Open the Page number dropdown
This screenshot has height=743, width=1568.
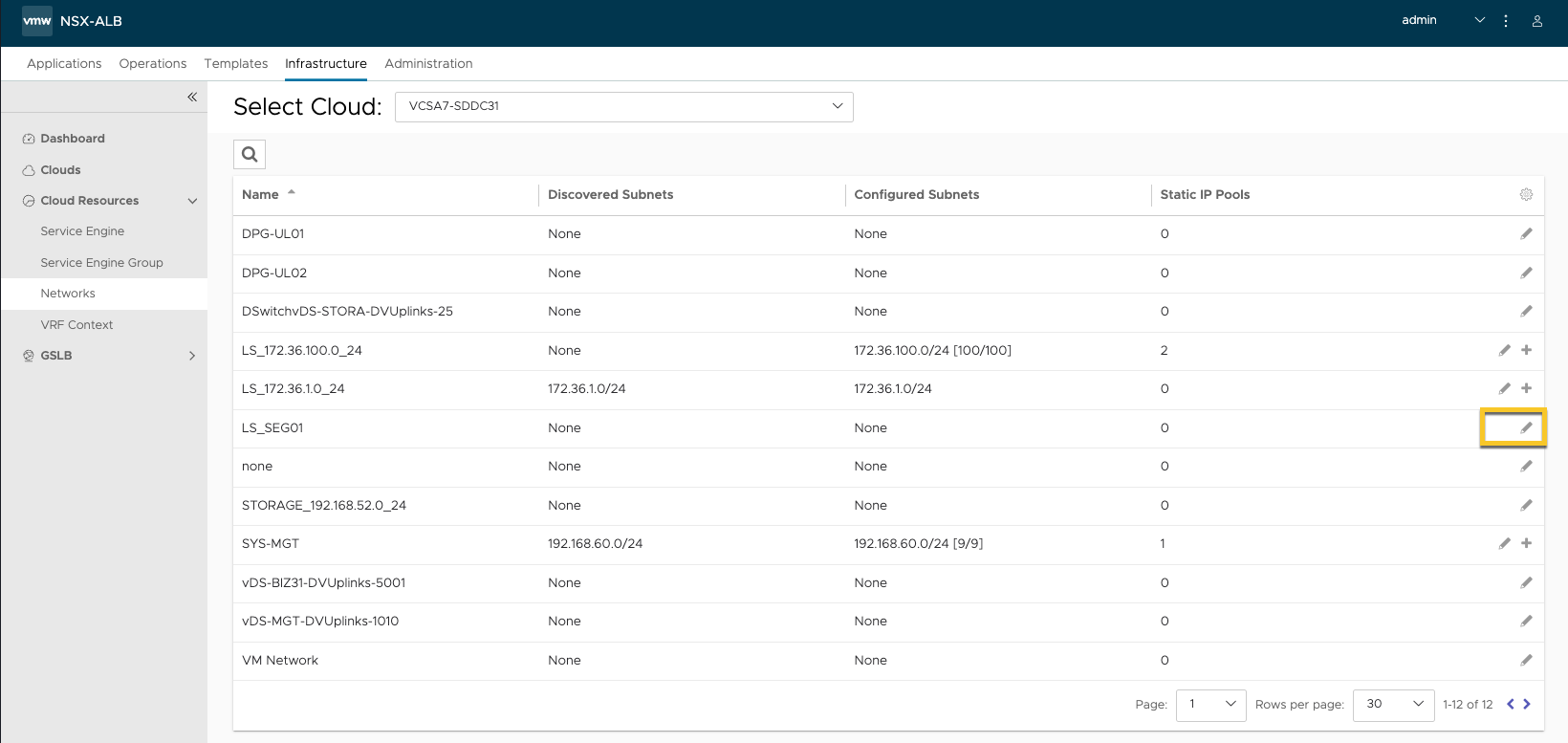(1211, 704)
